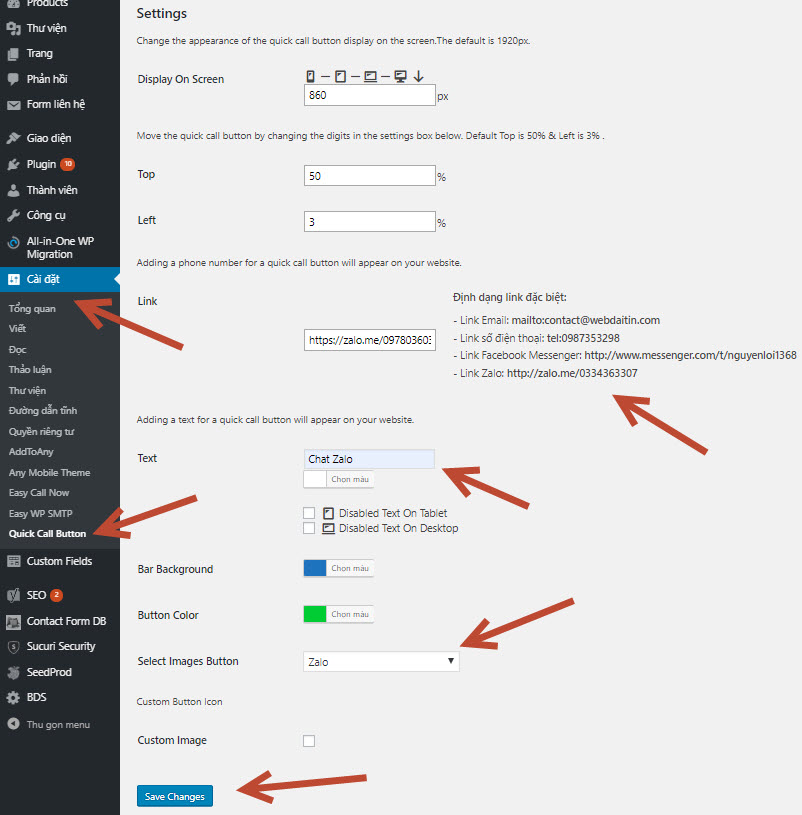Click the blue Bar Background color swatch

(x=315, y=568)
